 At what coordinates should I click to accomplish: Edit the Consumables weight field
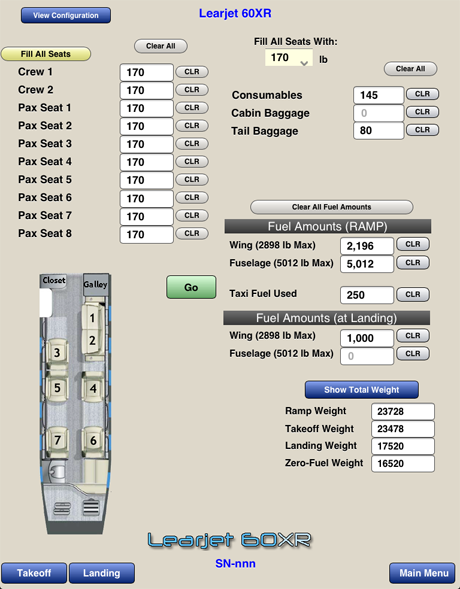tap(379, 95)
